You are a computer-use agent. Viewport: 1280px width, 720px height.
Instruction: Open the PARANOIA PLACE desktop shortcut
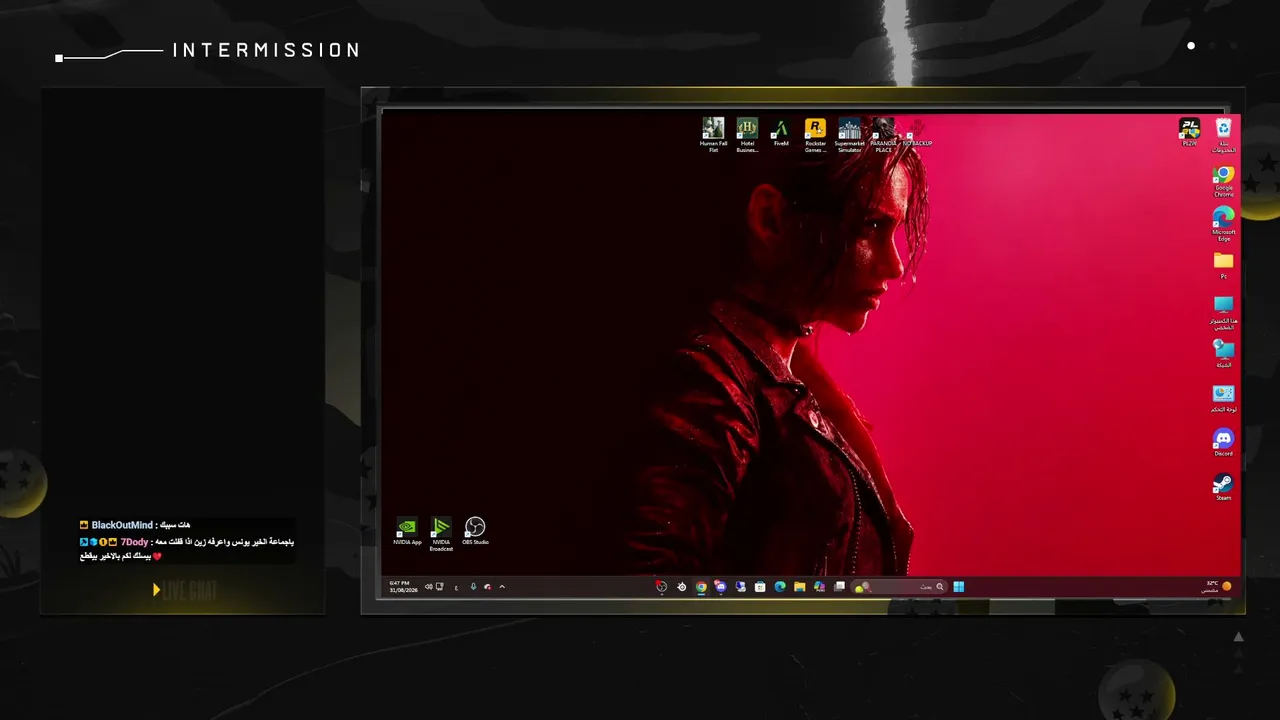click(883, 135)
